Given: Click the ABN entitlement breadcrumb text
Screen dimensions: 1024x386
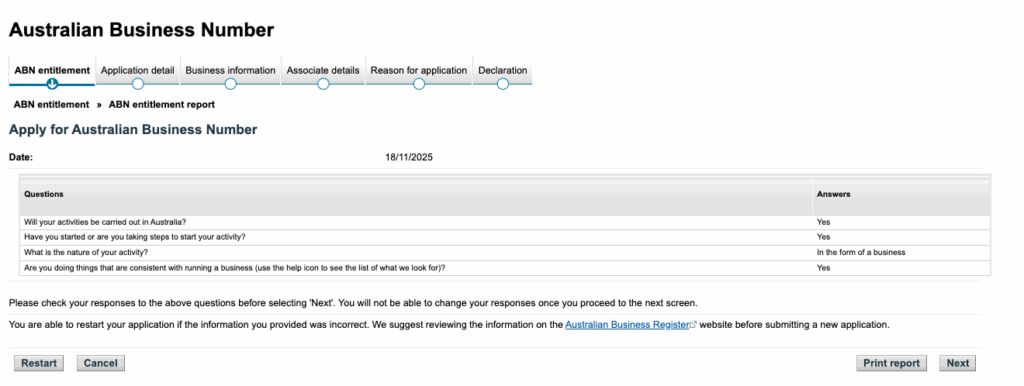Looking at the screenshot, I should [x=52, y=105].
